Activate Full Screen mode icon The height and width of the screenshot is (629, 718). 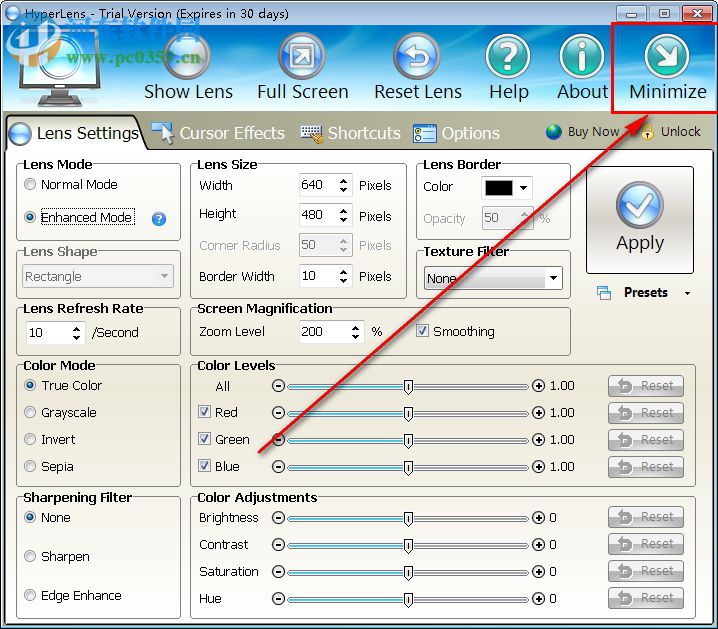(x=301, y=56)
